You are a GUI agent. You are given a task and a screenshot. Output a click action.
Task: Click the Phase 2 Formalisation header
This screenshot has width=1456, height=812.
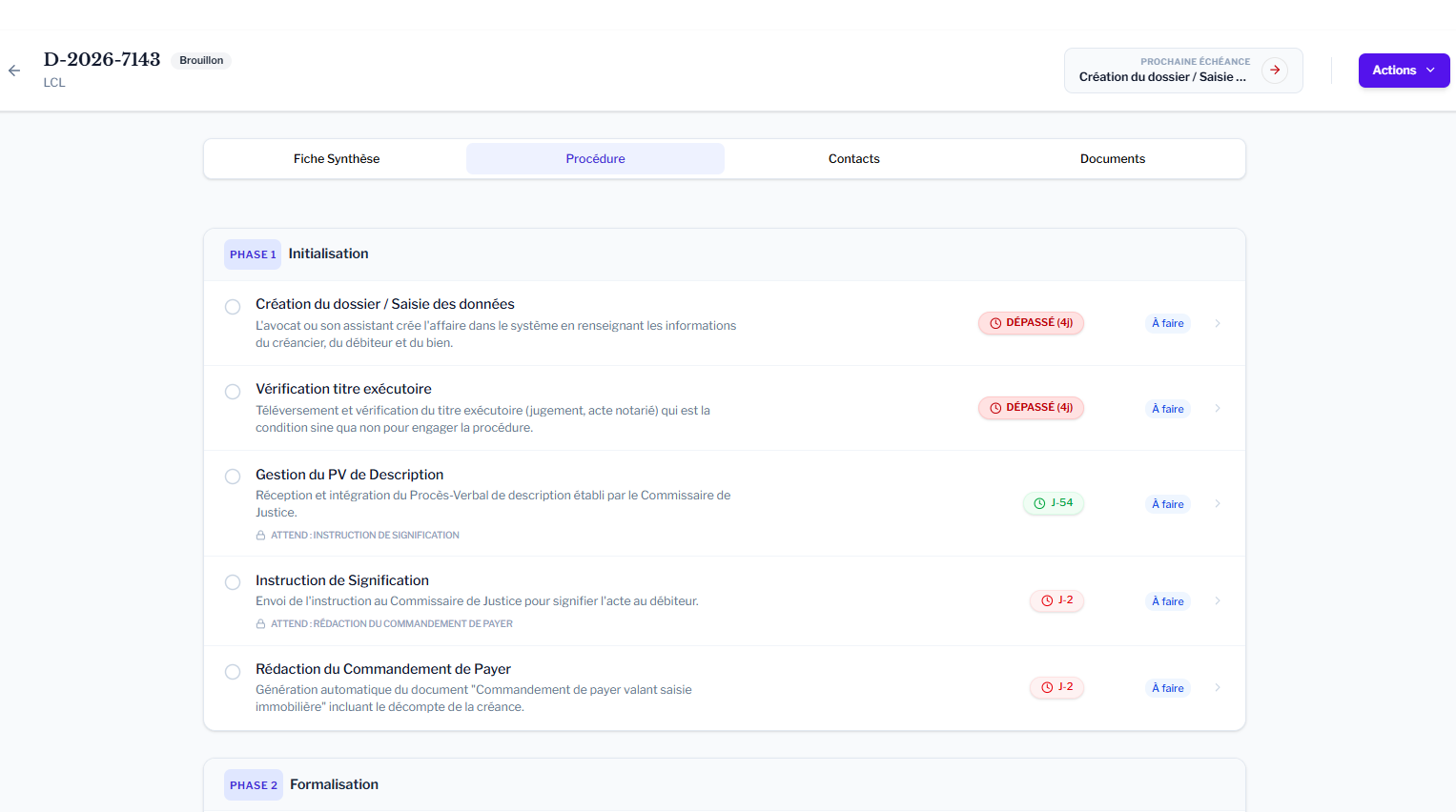point(334,784)
